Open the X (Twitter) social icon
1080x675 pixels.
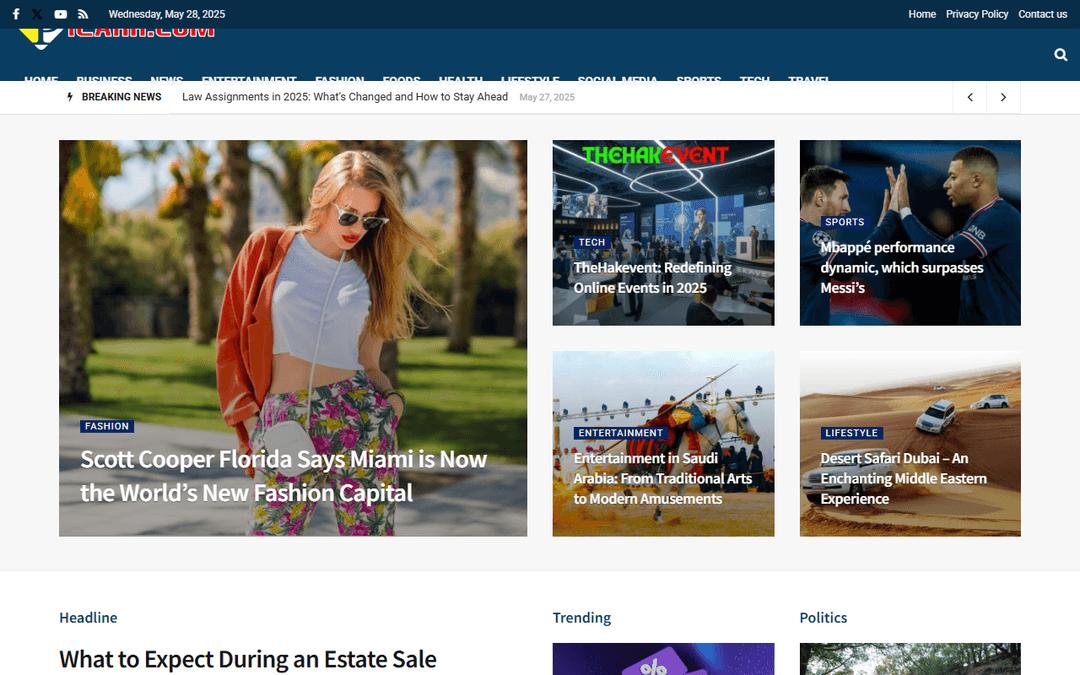pos(37,14)
